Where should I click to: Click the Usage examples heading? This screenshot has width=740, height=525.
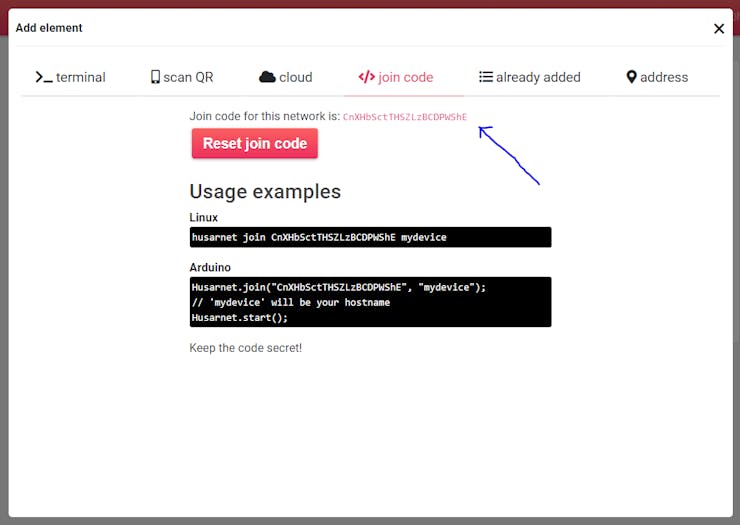coord(265,192)
